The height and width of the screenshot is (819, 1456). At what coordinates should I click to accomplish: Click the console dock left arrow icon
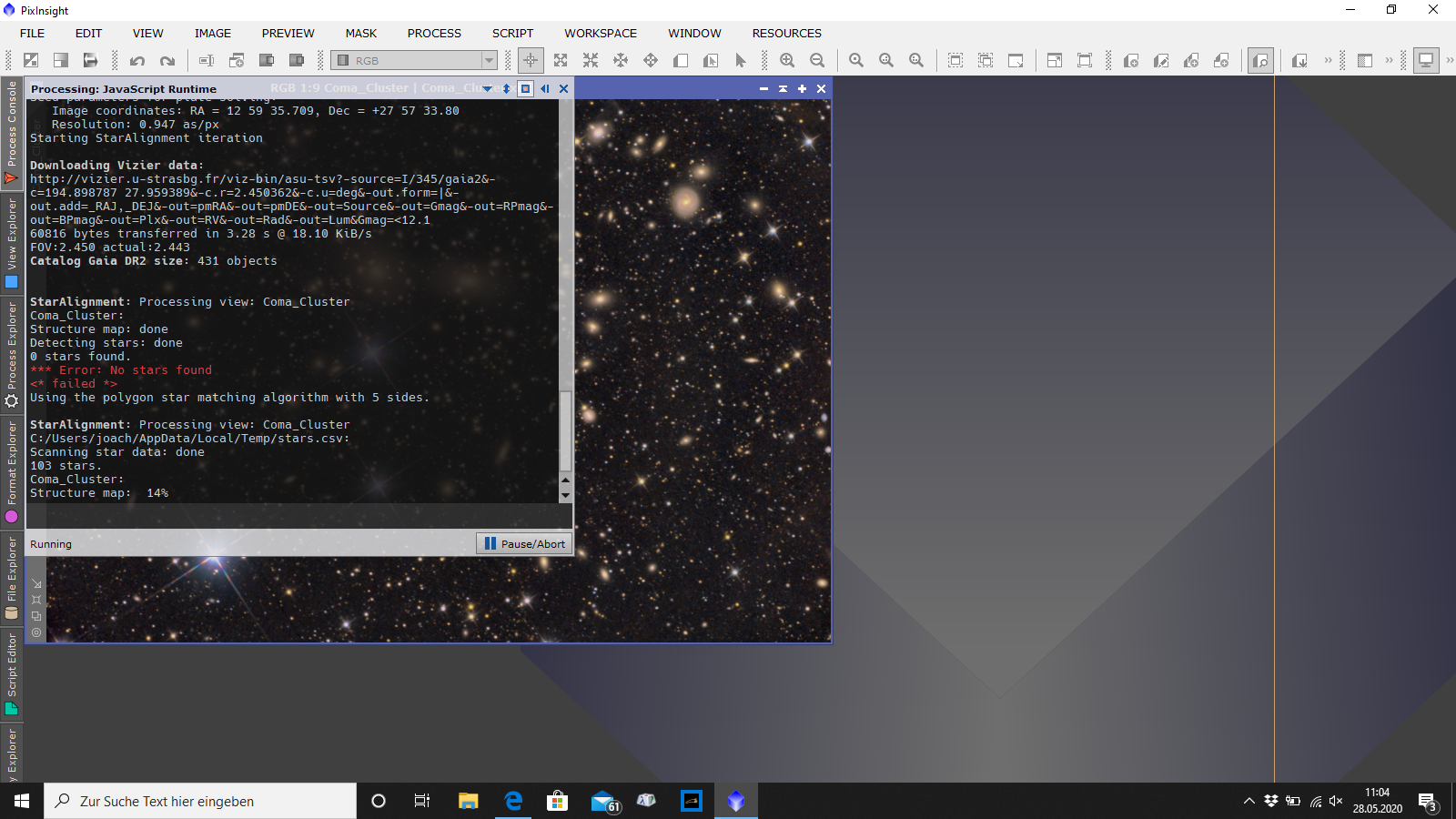(x=544, y=89)
